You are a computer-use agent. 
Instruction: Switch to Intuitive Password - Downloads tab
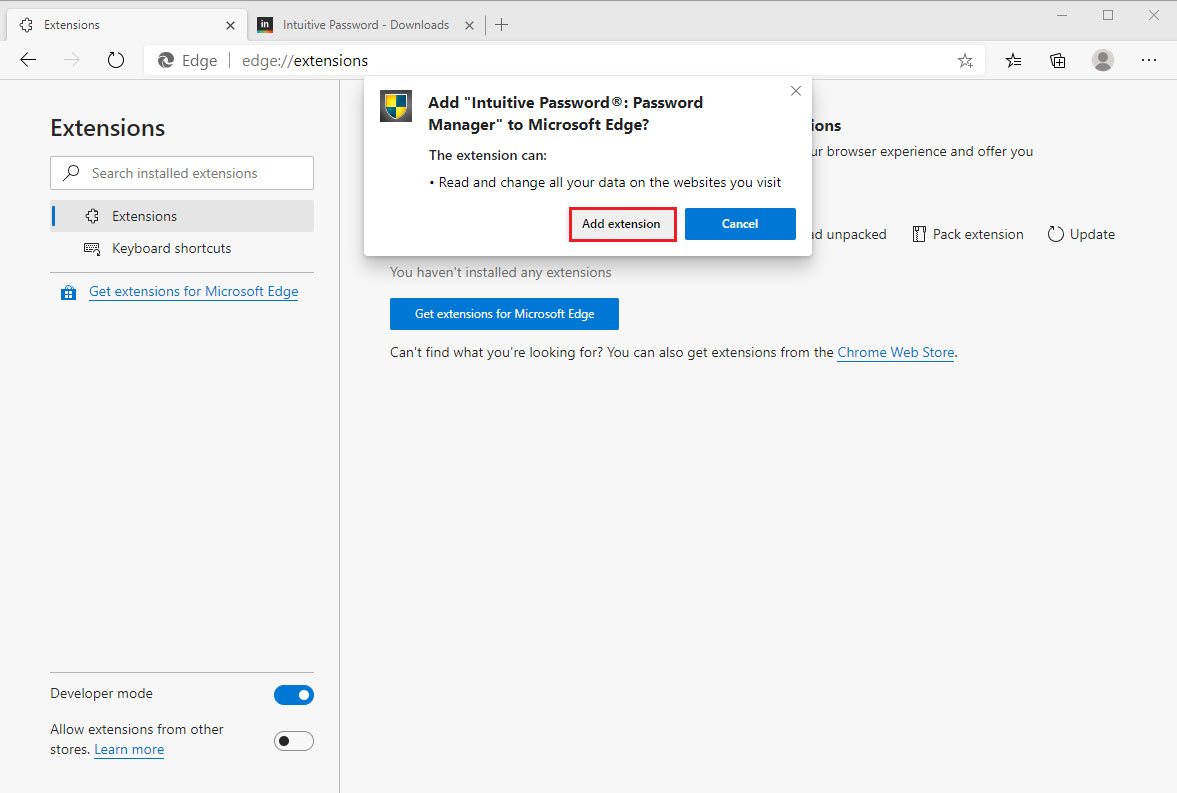coord(366,25)
